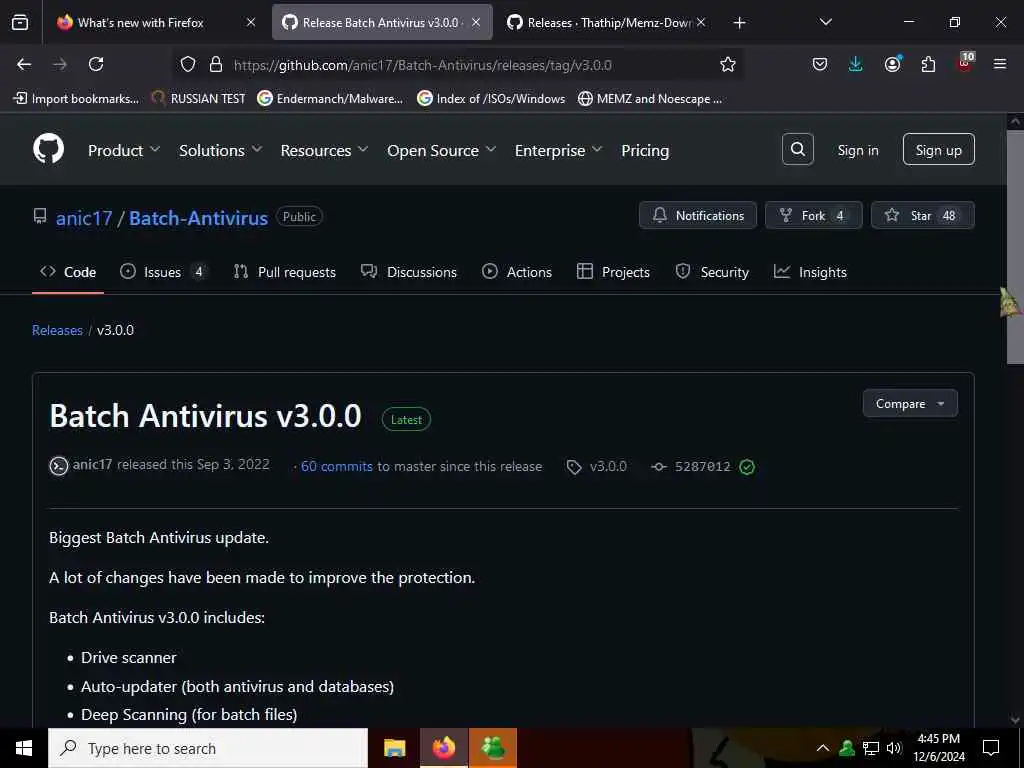Open the Firefox hamburger application menu
1024x768 pixels.
click(x=1000, y=64)
